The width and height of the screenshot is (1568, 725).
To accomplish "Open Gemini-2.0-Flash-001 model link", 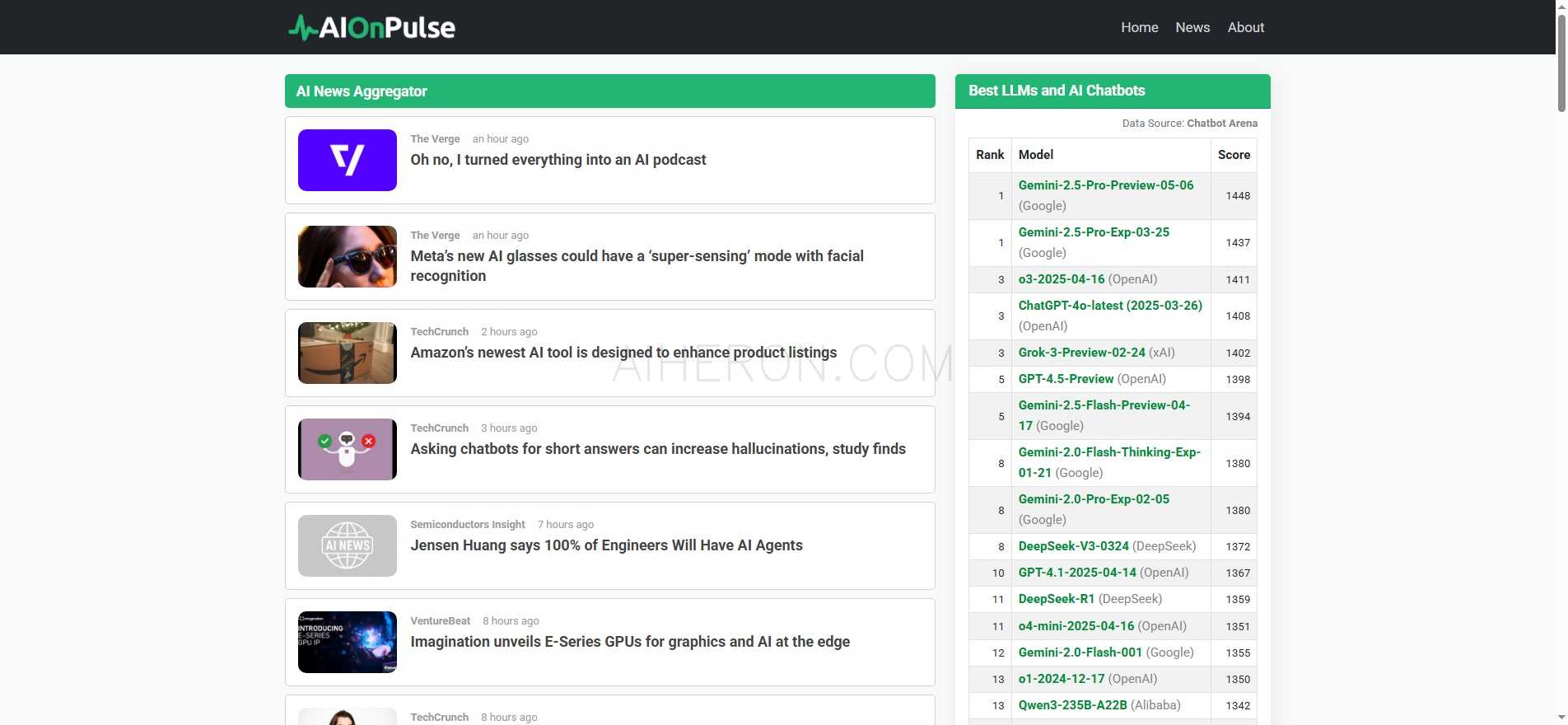I will click(x=1080, y=652).
